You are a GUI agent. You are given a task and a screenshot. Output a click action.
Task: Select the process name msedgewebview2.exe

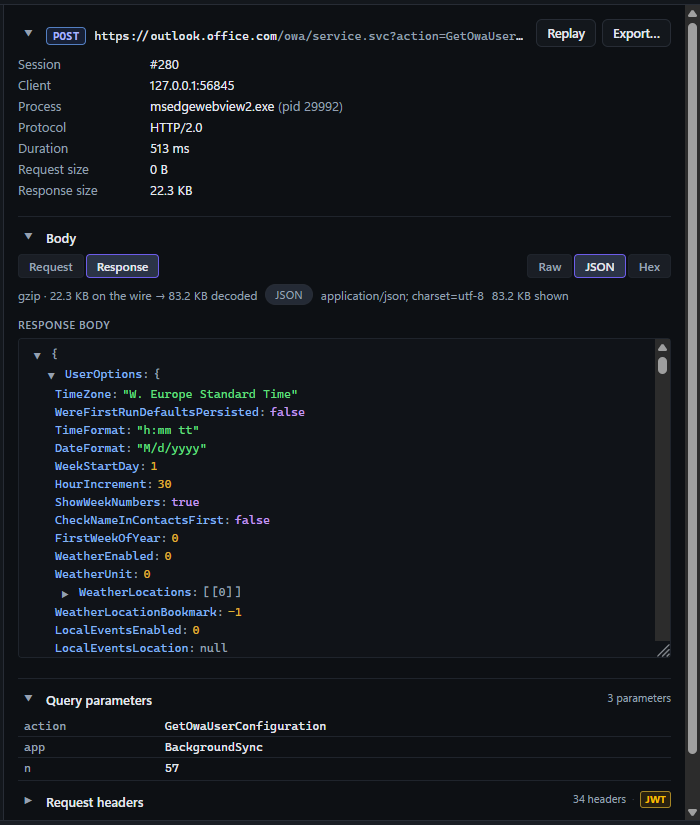tap(212, 107)
